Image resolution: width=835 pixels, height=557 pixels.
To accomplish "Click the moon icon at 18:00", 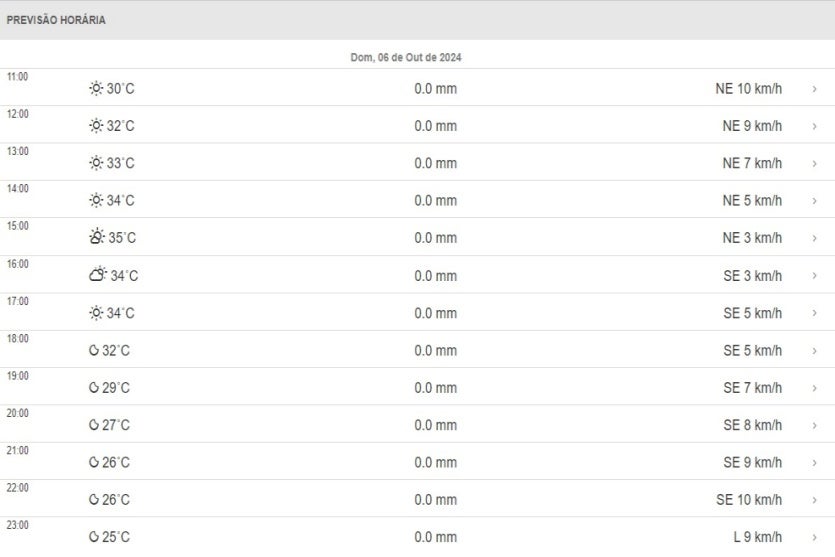I will click(94, 351).
